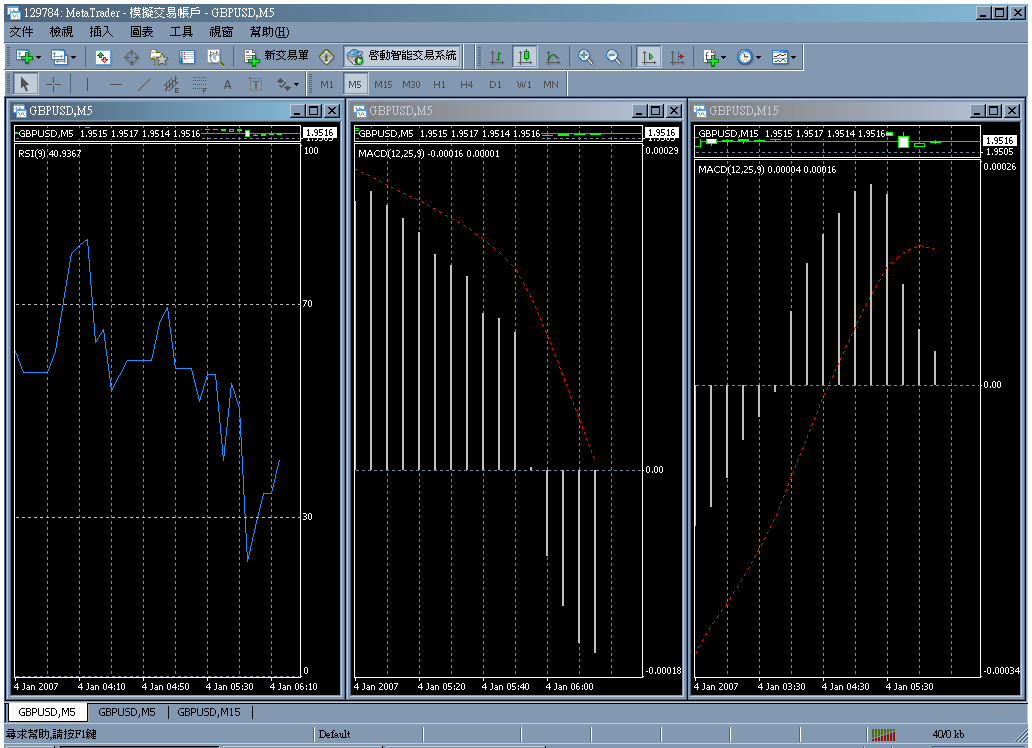Screen dimensions: 1032x748
Task: Select the trendline drawing tool
Action: pyautogui.click(x=144, y=84)
